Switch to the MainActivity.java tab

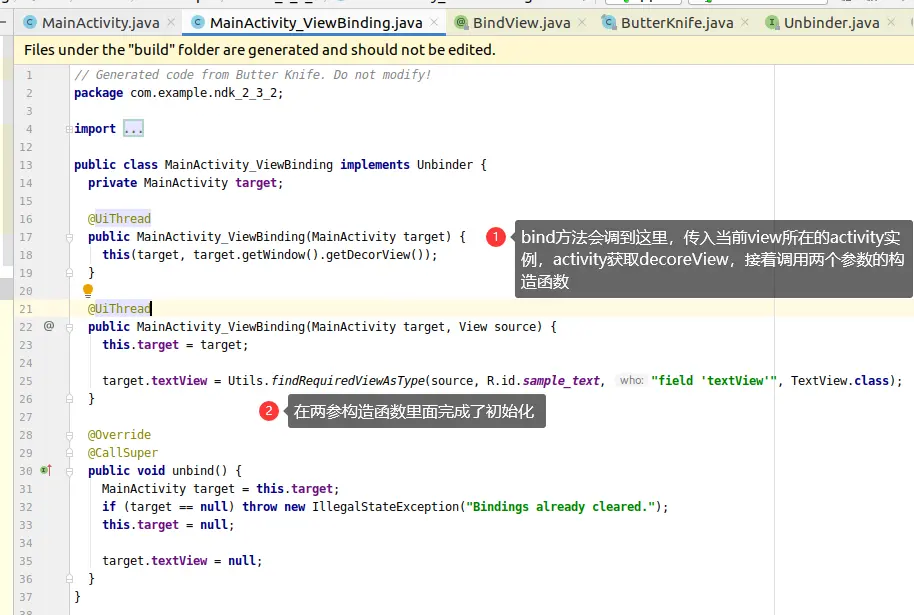pyautogui.click(x=100, y=23)
